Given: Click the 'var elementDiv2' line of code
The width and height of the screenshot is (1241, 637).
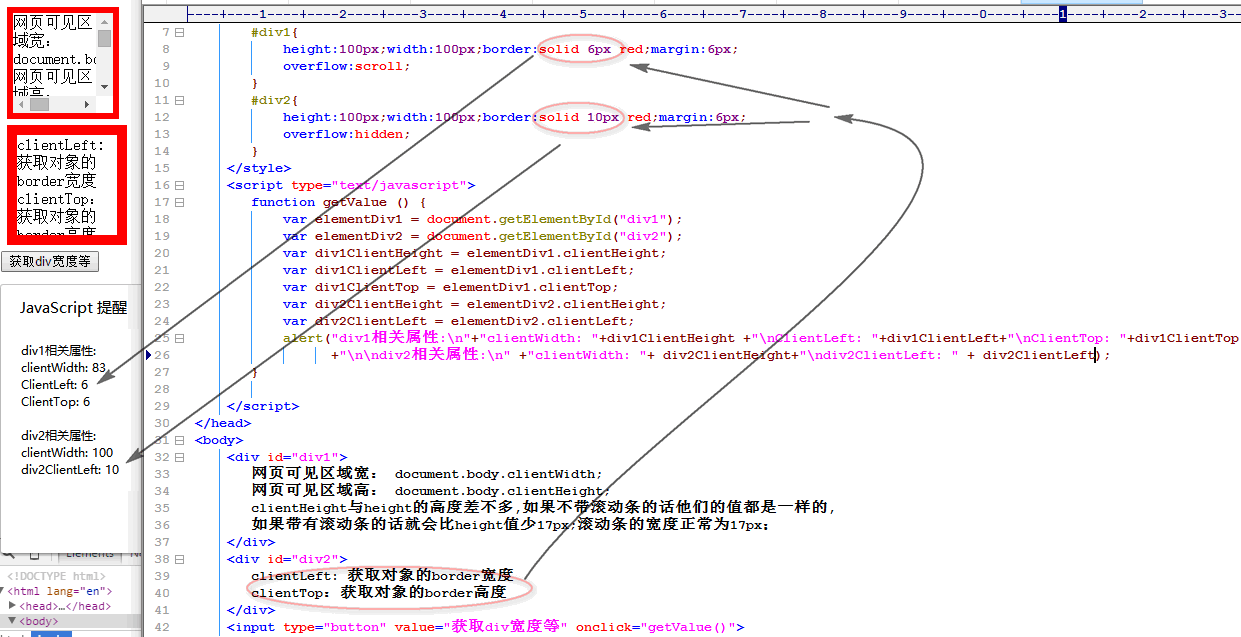Looking at the screenshot, I should click(482, 236).
